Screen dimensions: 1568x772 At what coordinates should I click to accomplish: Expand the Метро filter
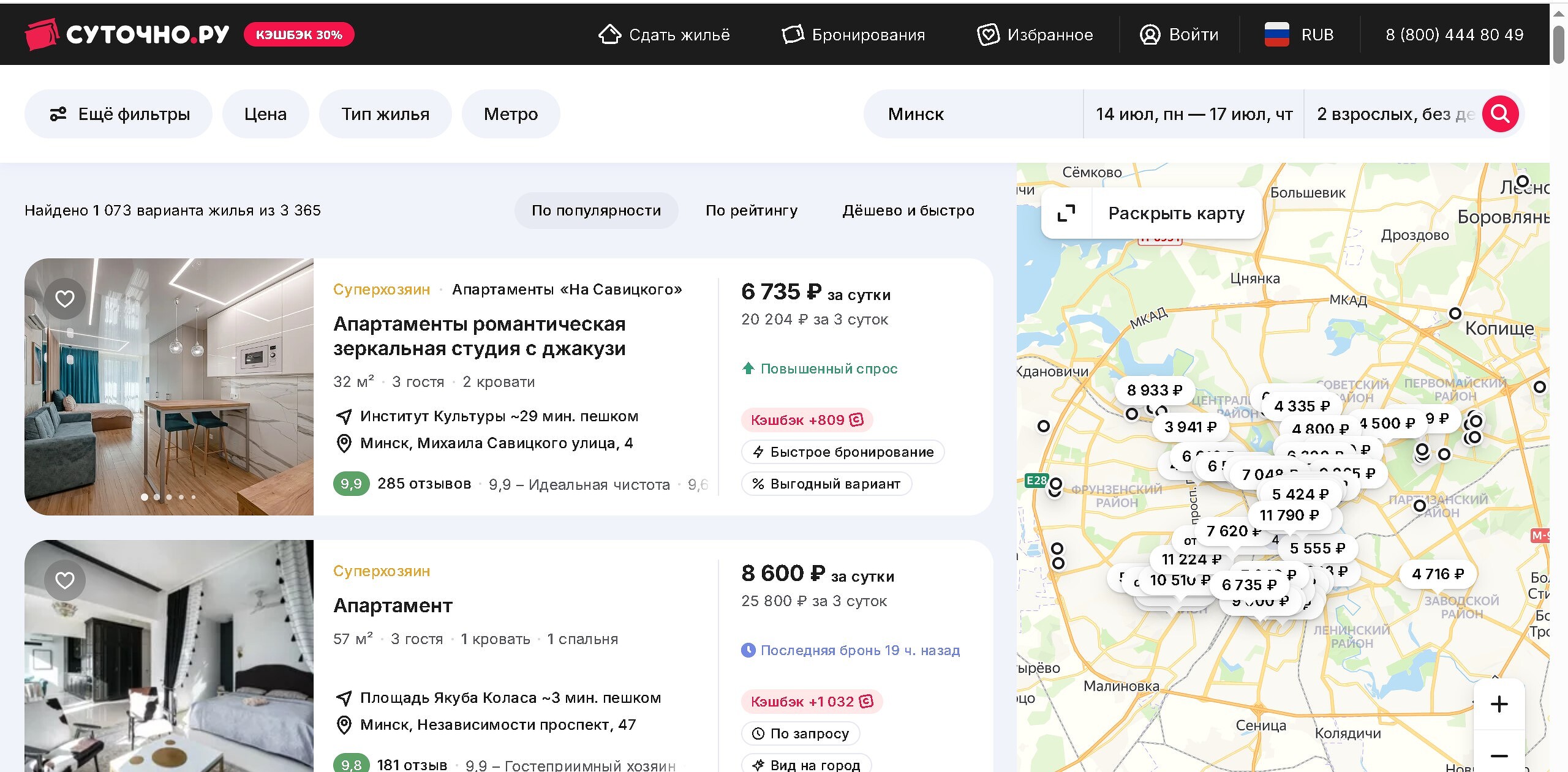[x=511, y=114]
